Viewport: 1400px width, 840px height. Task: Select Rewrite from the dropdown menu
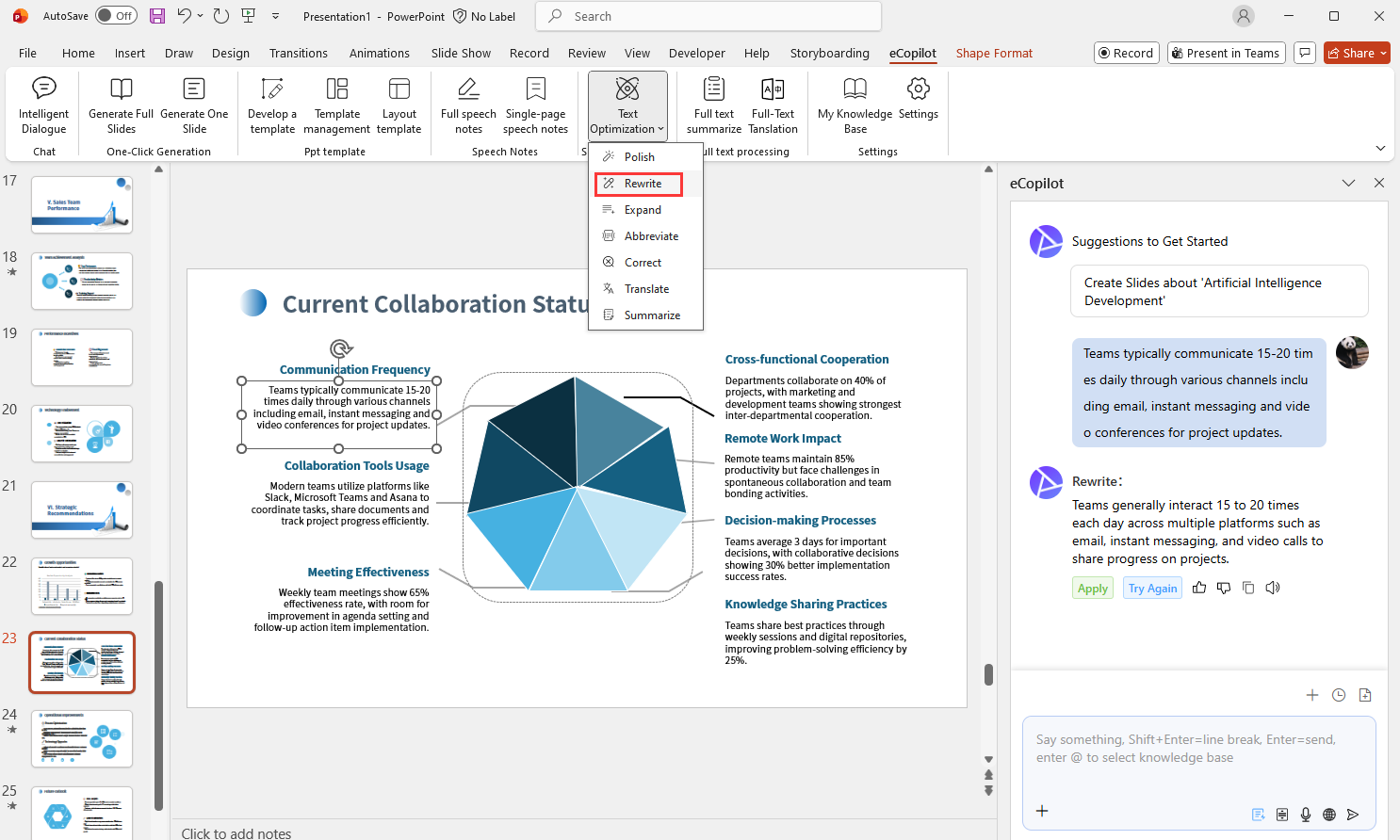(643, 184)
